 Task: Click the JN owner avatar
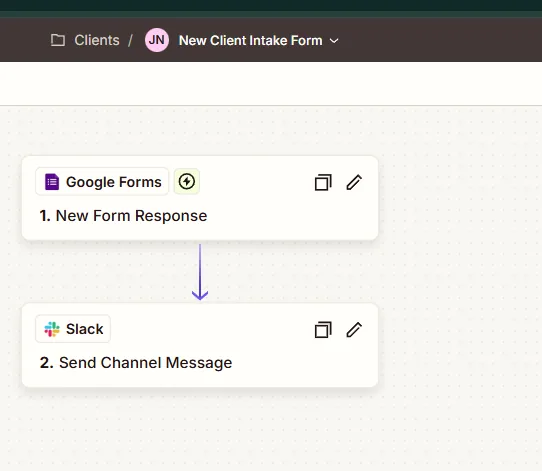(157, 40)
